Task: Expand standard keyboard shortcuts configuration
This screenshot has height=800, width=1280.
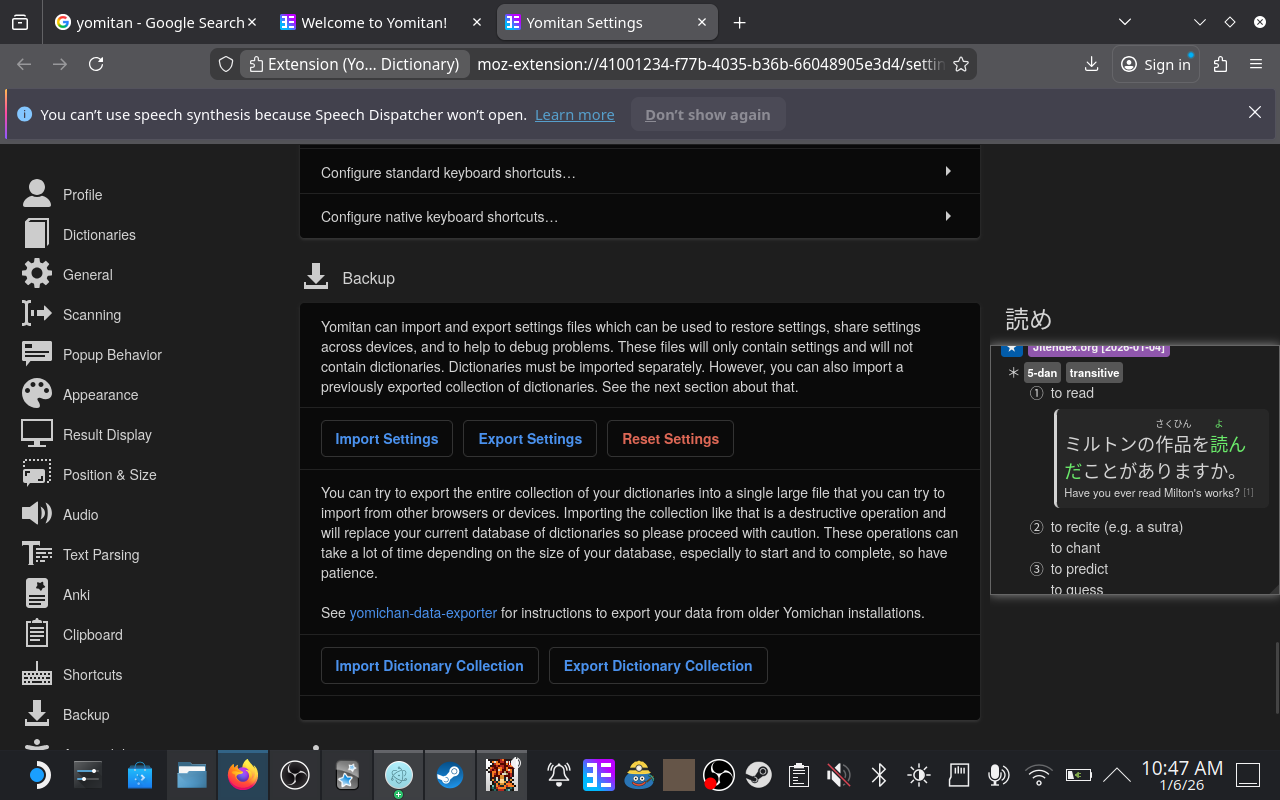Action: pyautogui.click(x=640, y=171)
